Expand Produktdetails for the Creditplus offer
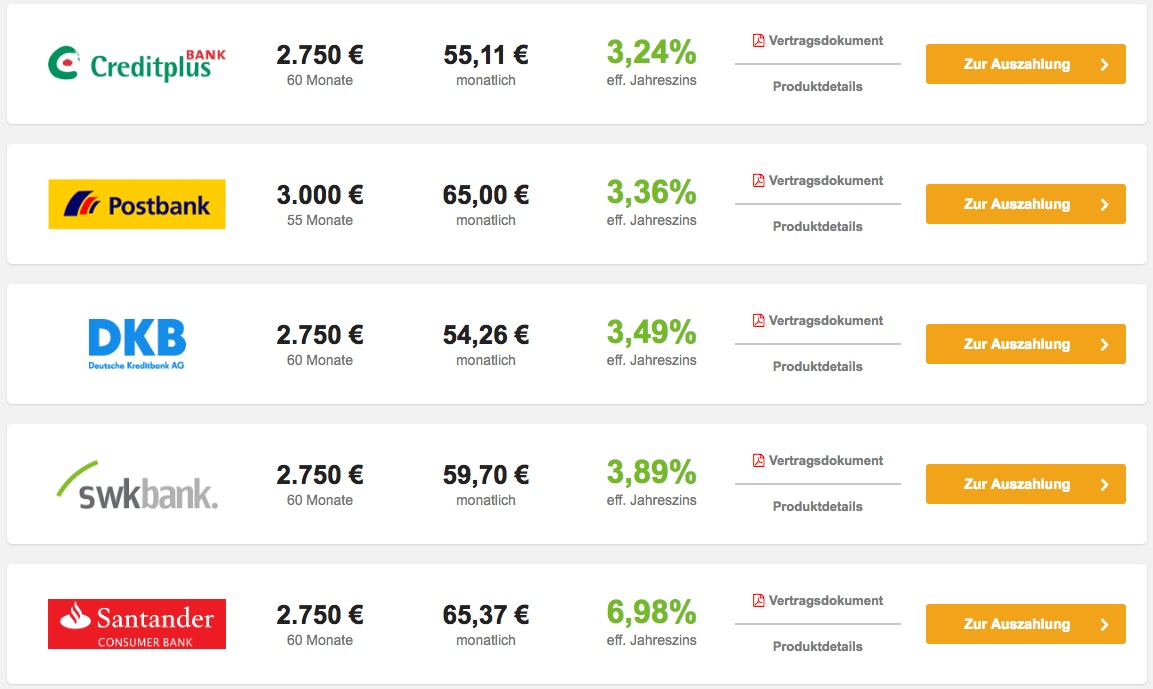 click(817, 86)
